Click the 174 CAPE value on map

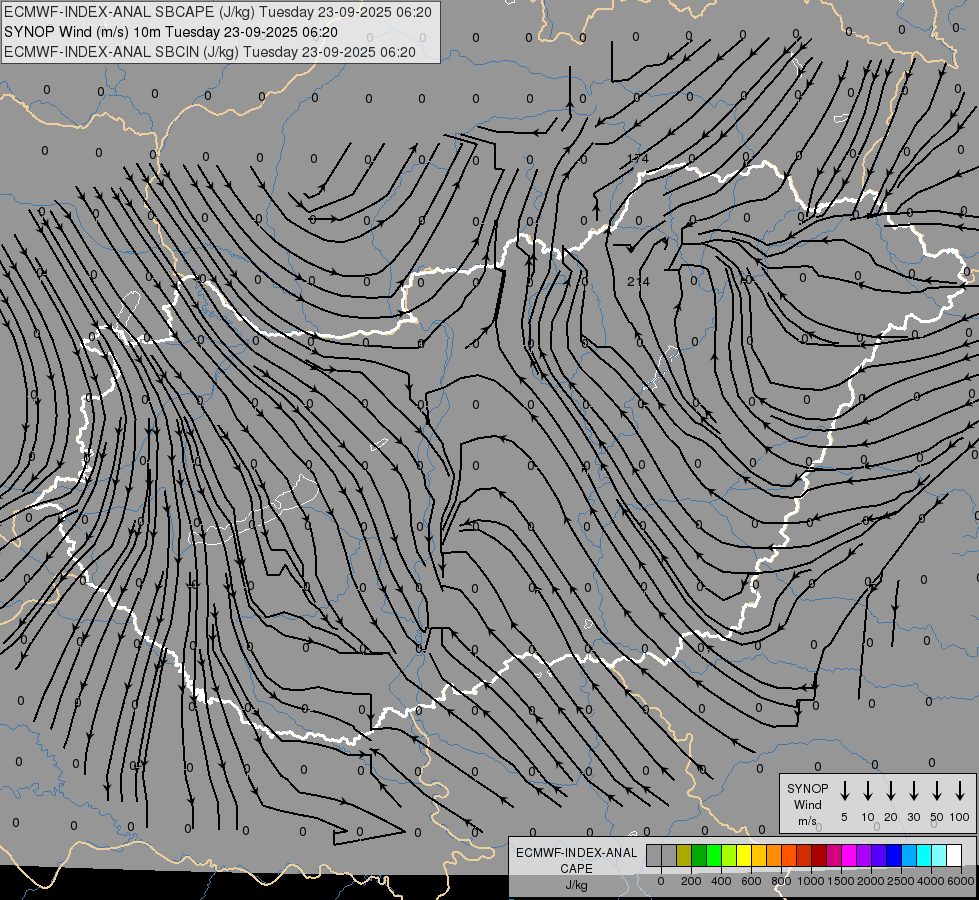click(637, 159)
